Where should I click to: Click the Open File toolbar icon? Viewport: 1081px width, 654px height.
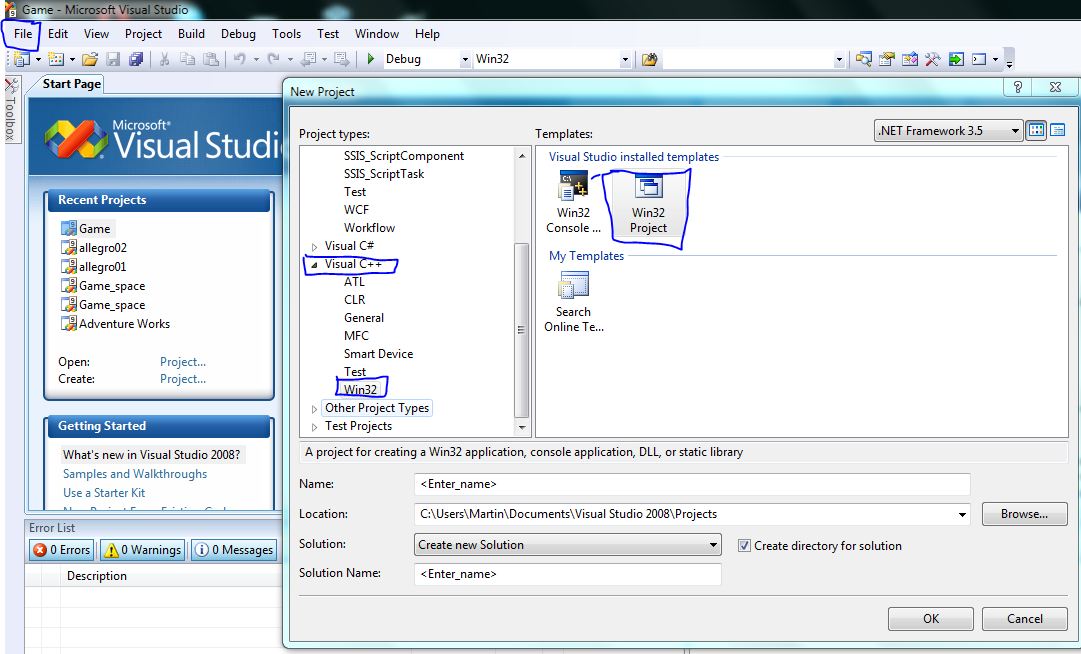(x=90, y=60)
